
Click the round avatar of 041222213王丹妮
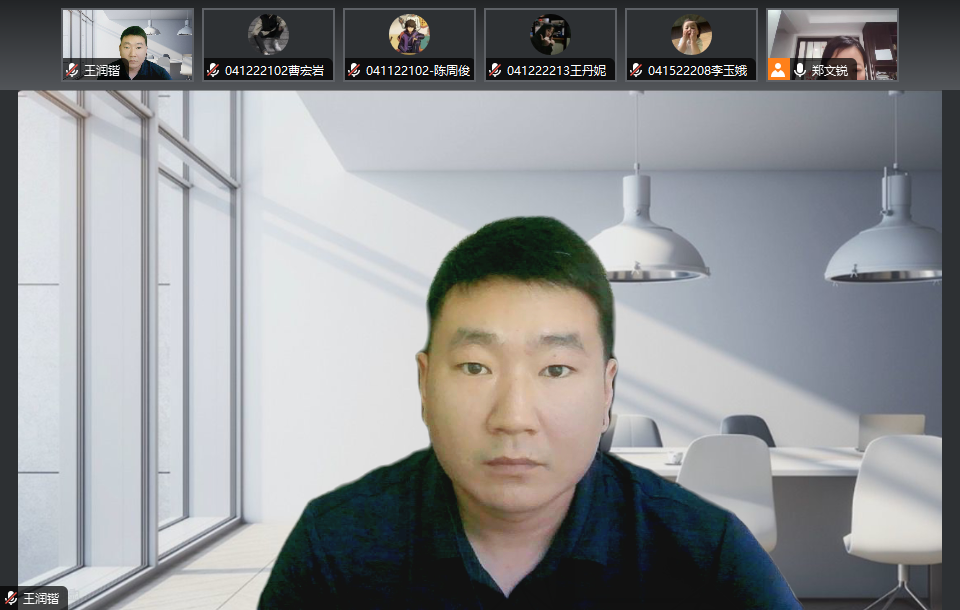coord(550,34)
